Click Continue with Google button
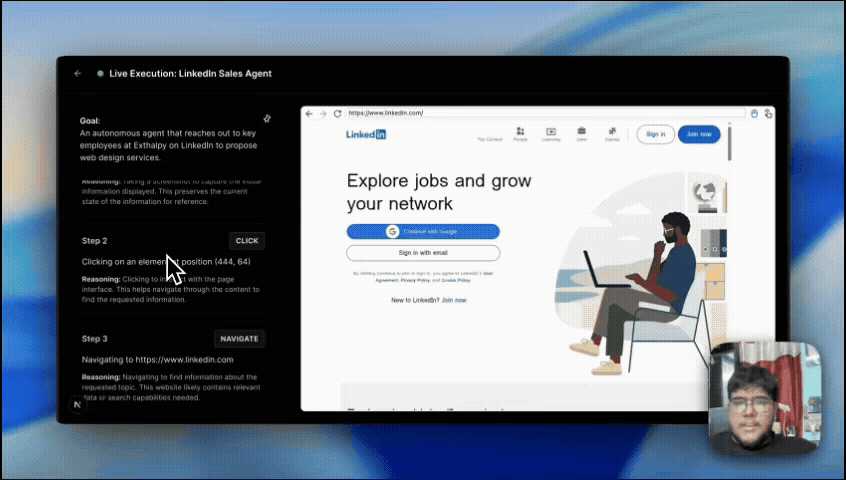 point(423,231)
